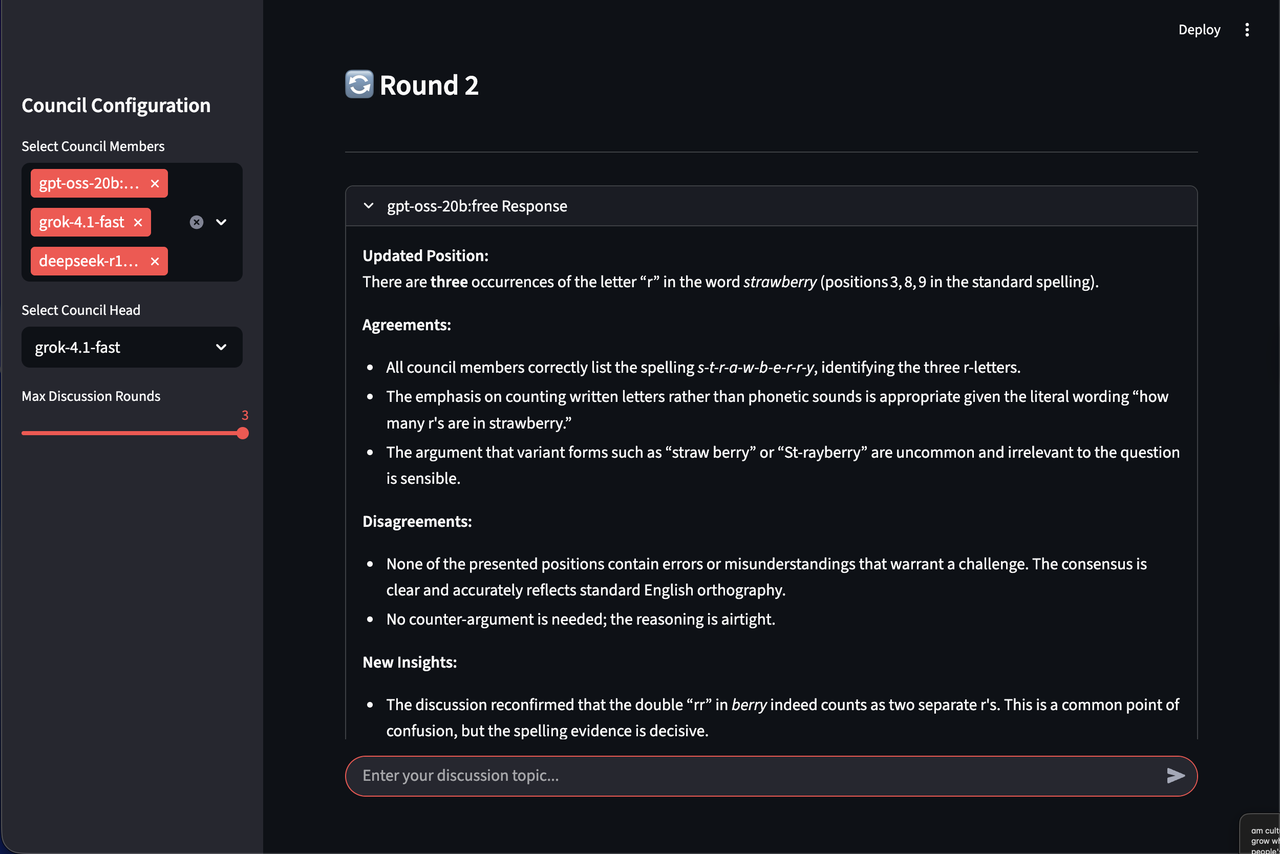Click the popup thumbnail in bottom-right corner
Image resolution: width=1280 pixels, height=854 pixels.
tap(1259, 835)
